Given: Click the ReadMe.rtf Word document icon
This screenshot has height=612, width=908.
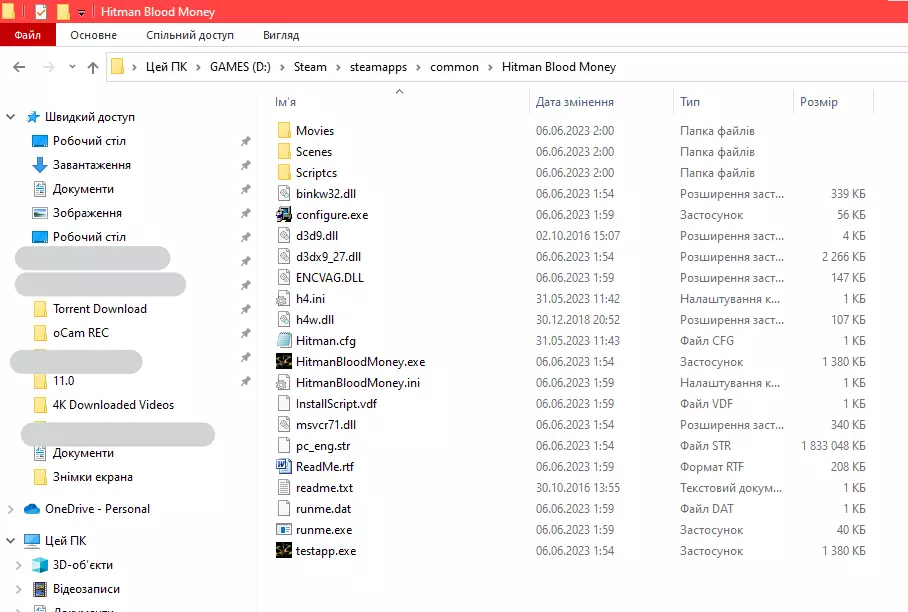Looking at the screenshot, I should click(x=284, y=466).
